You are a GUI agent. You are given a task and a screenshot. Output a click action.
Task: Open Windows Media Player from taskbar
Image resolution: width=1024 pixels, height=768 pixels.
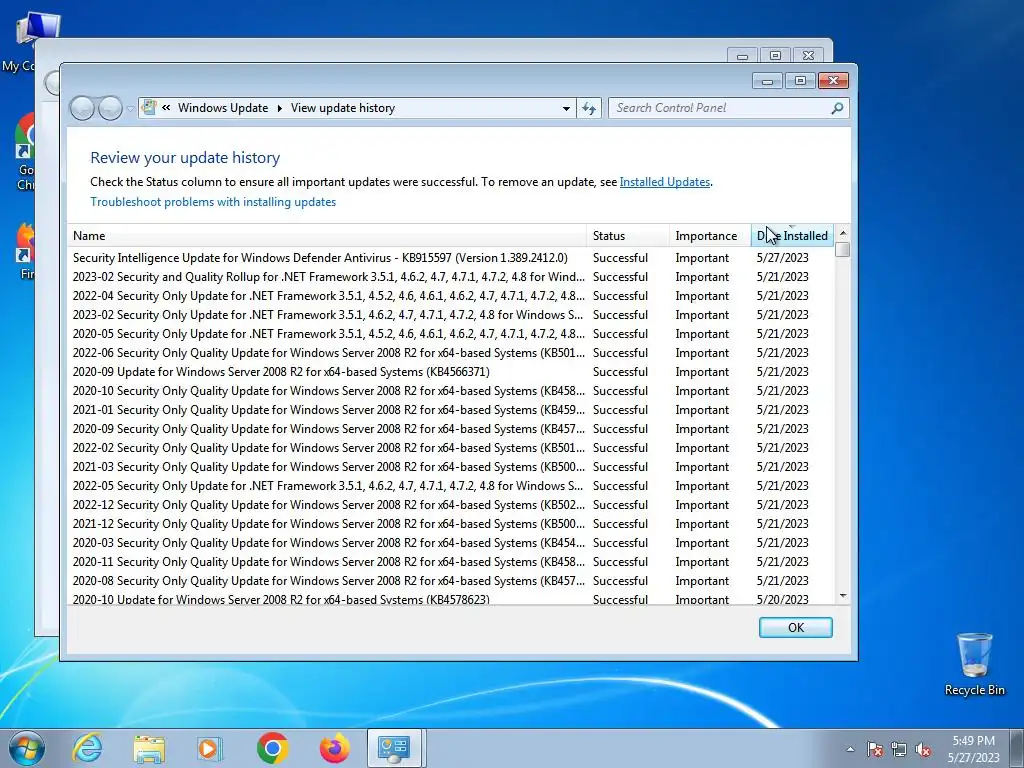click(210, 748)
